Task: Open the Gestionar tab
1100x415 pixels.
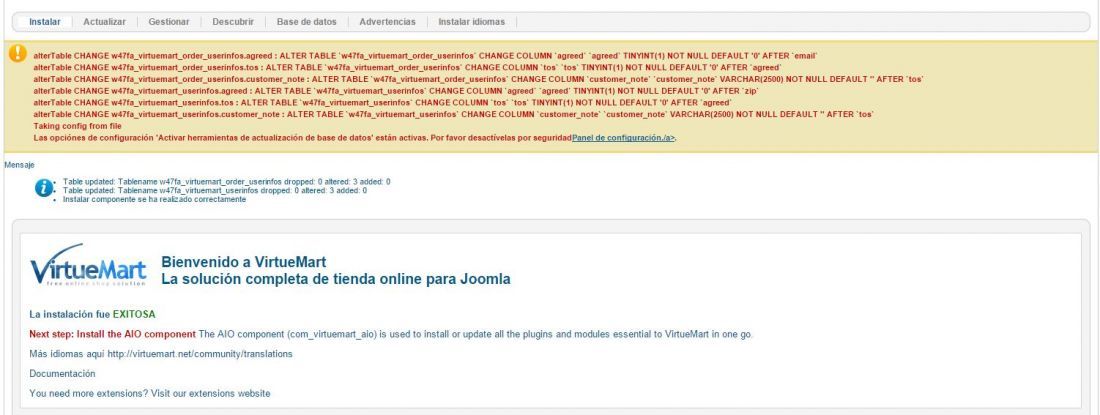Action: (x=169, y=22)
